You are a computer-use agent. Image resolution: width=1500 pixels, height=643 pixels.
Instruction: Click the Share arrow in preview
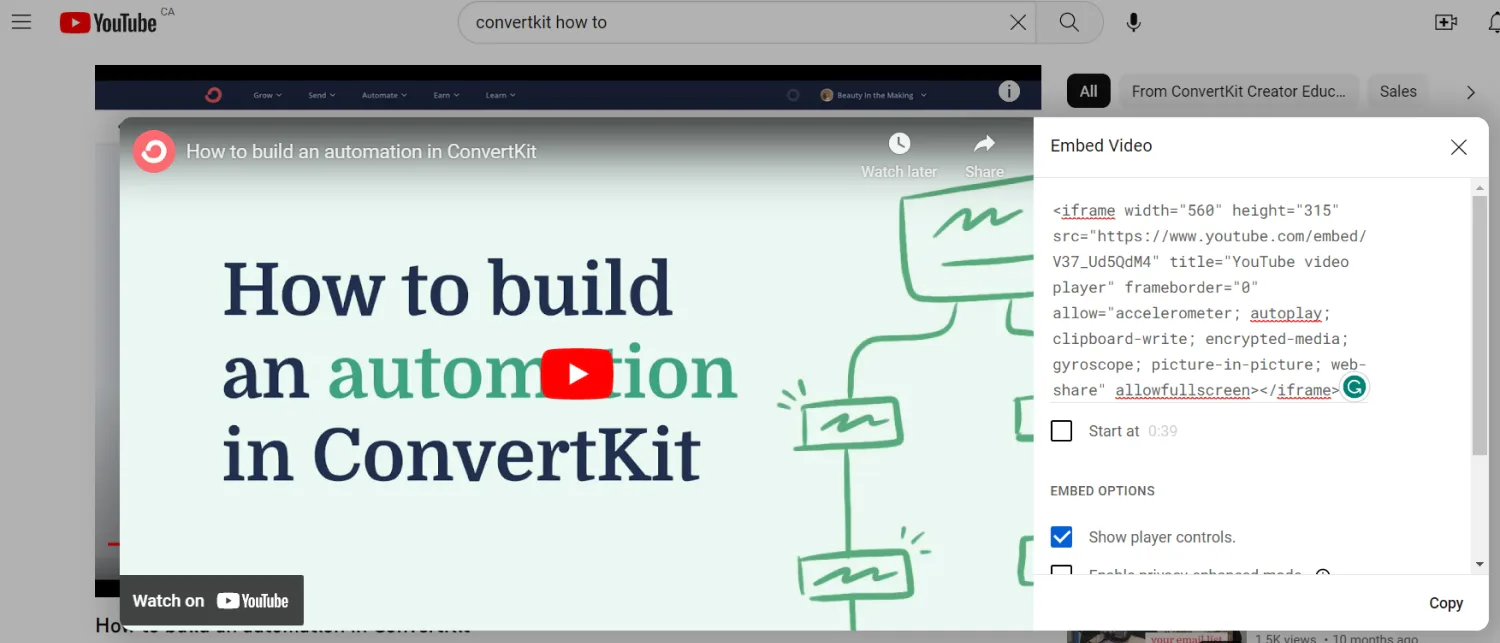click(984, 145)
